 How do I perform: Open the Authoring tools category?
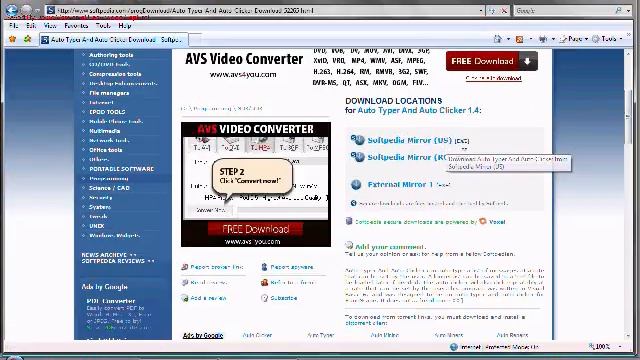tap(111, 55)
